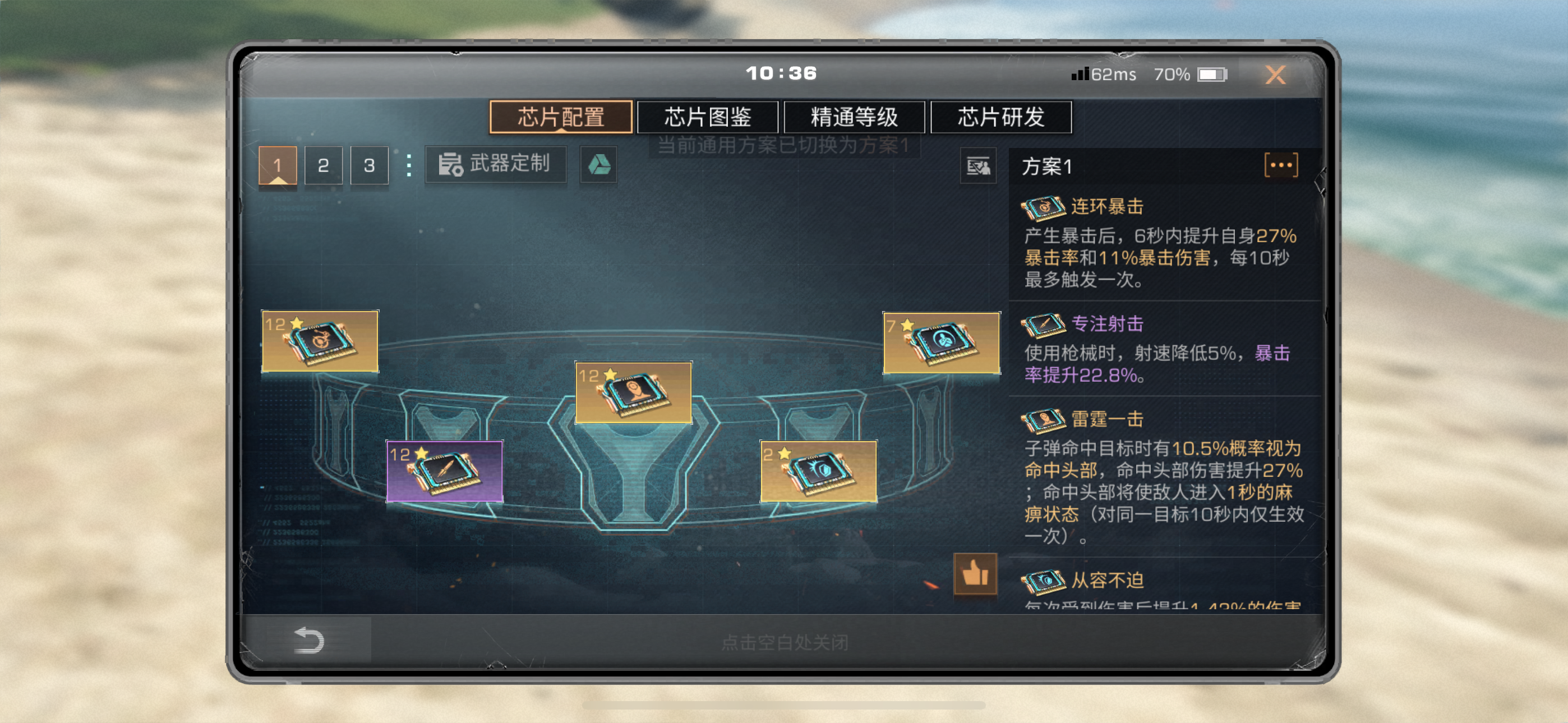Open the 芯片图鉴 tab

pyautogui.click(x=707, y=117)
